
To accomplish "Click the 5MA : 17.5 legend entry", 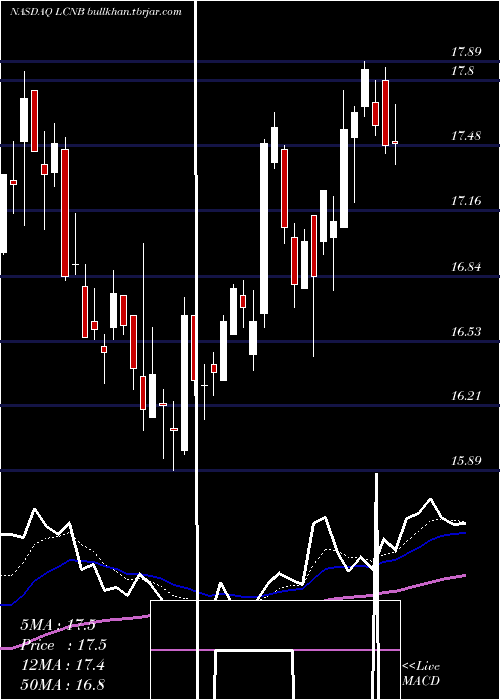I will tap(58, 625).
